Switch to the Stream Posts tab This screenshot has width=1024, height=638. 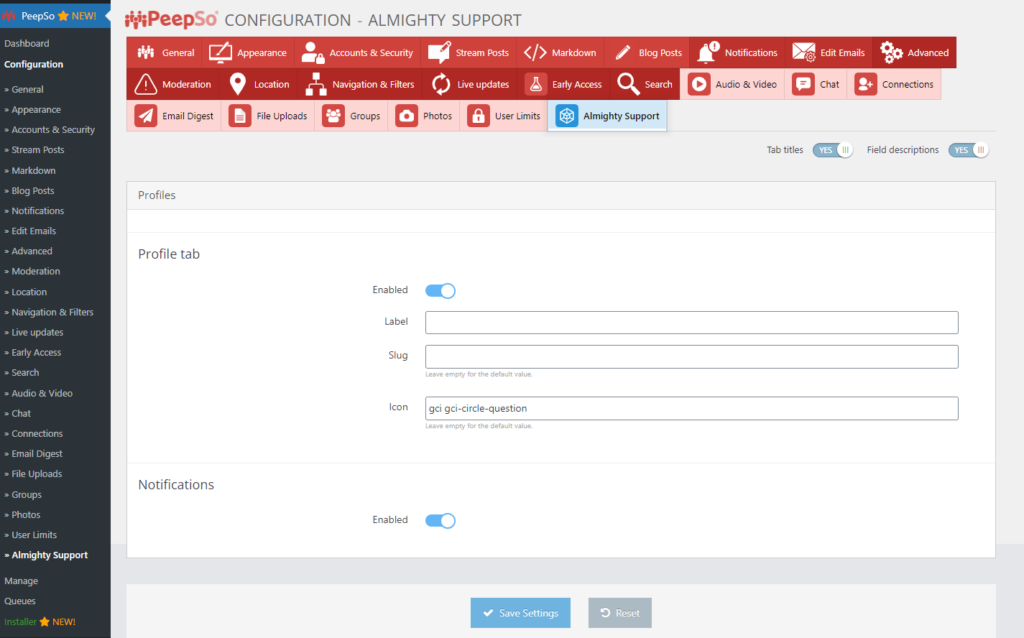[x=468, y=52]
